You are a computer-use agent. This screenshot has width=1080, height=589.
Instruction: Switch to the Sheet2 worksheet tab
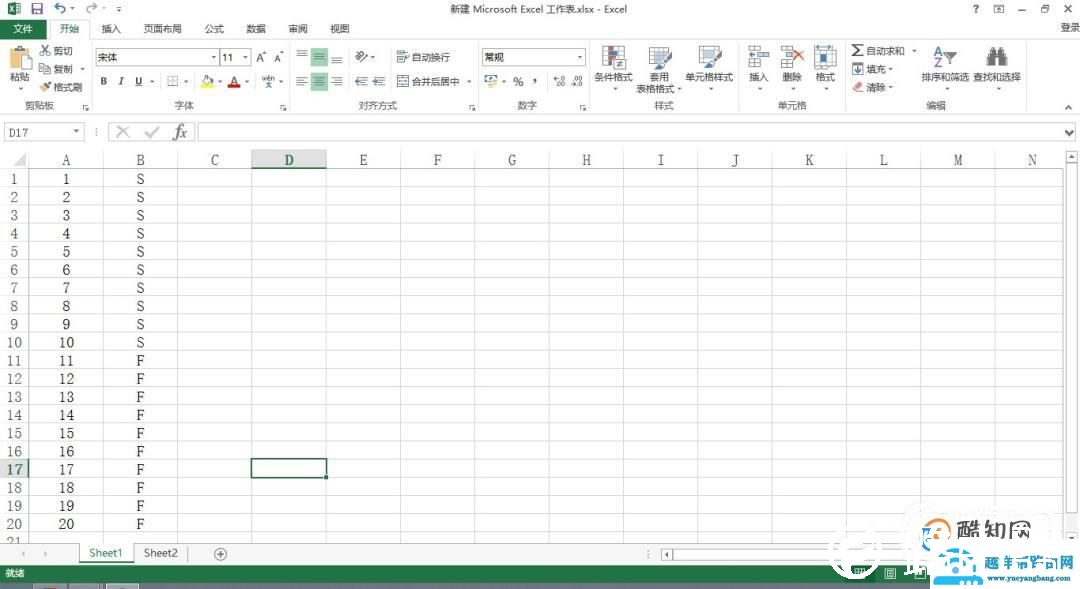point(160,553)
